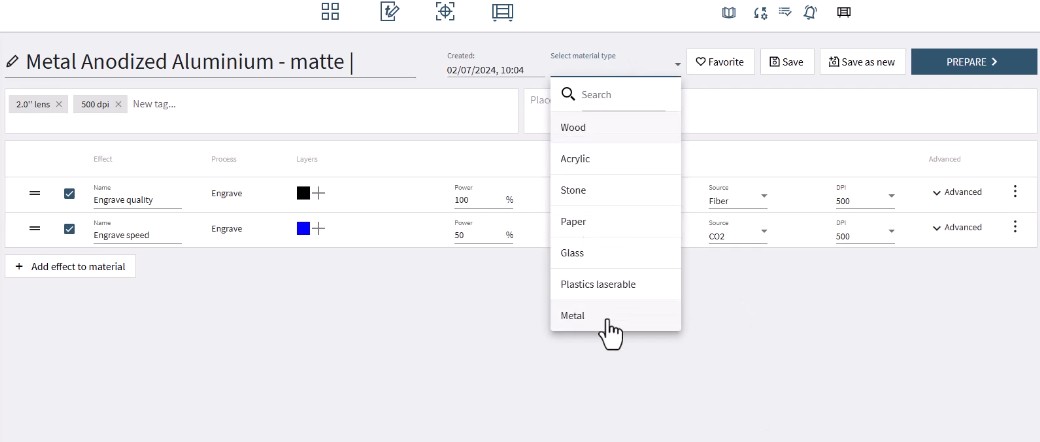Uncheck the Engrave quality effect checkbox

point(69,194)
